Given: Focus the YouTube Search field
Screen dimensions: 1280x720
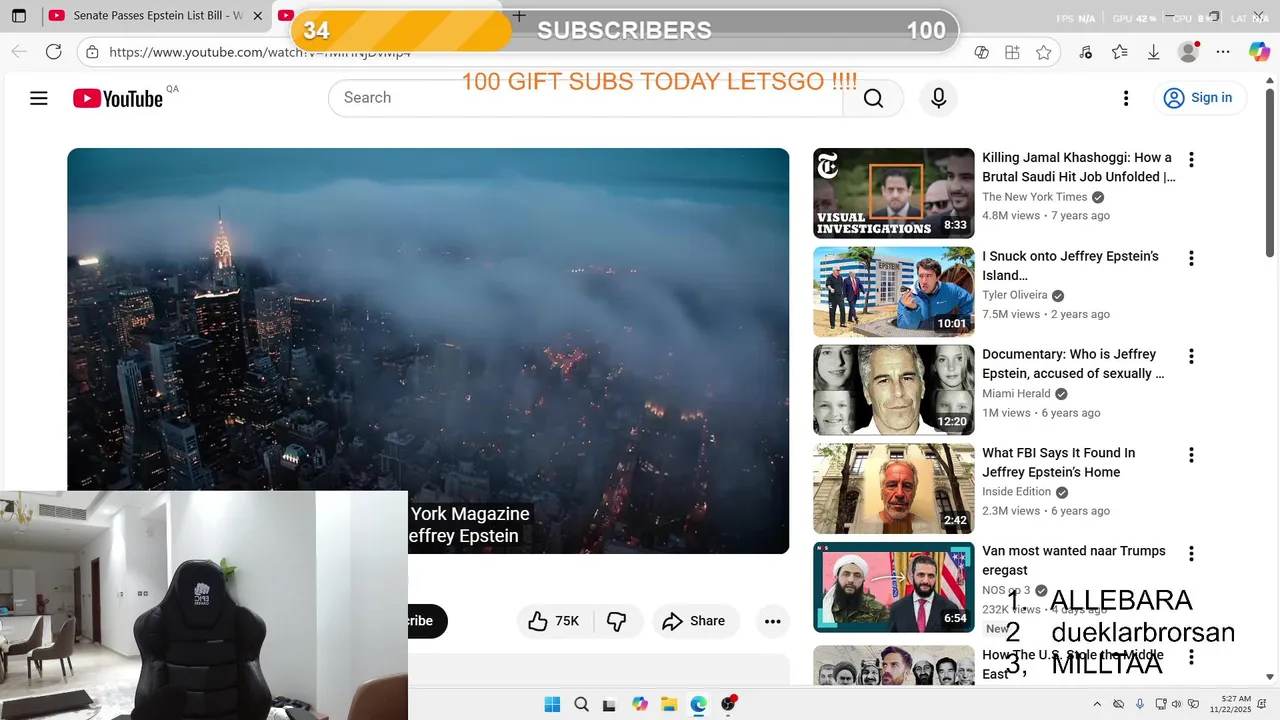Looking at the screenshot, I should tap(585, 98).
